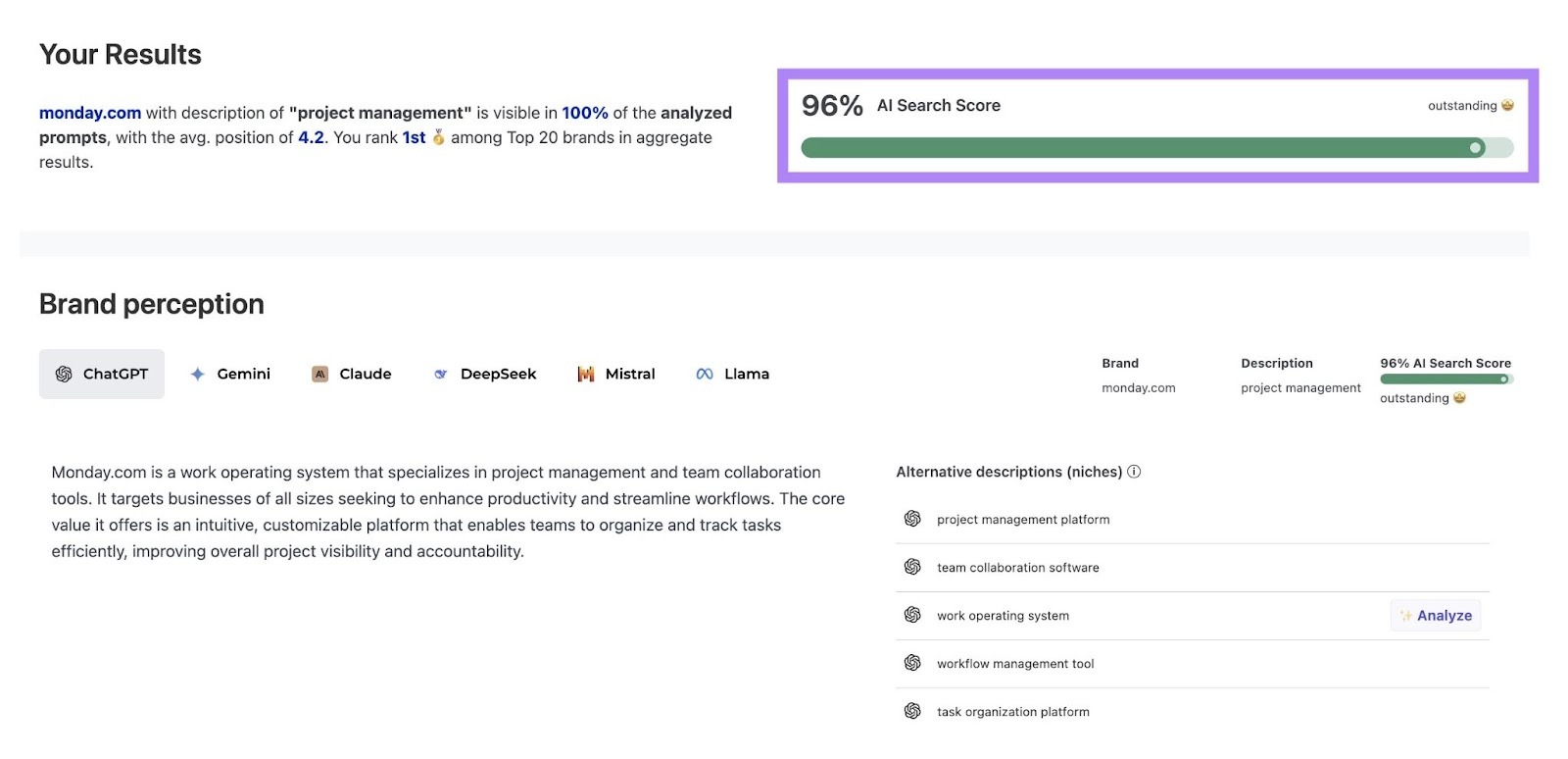
Task: Switch to the Gemini tab
Action: [x=230, y=374]
